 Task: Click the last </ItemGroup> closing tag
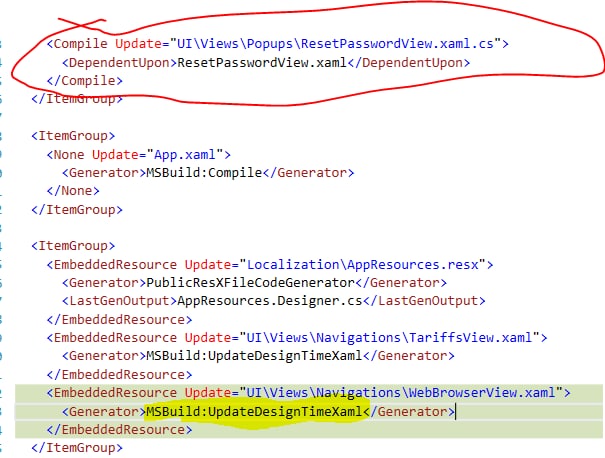[77, 448]
